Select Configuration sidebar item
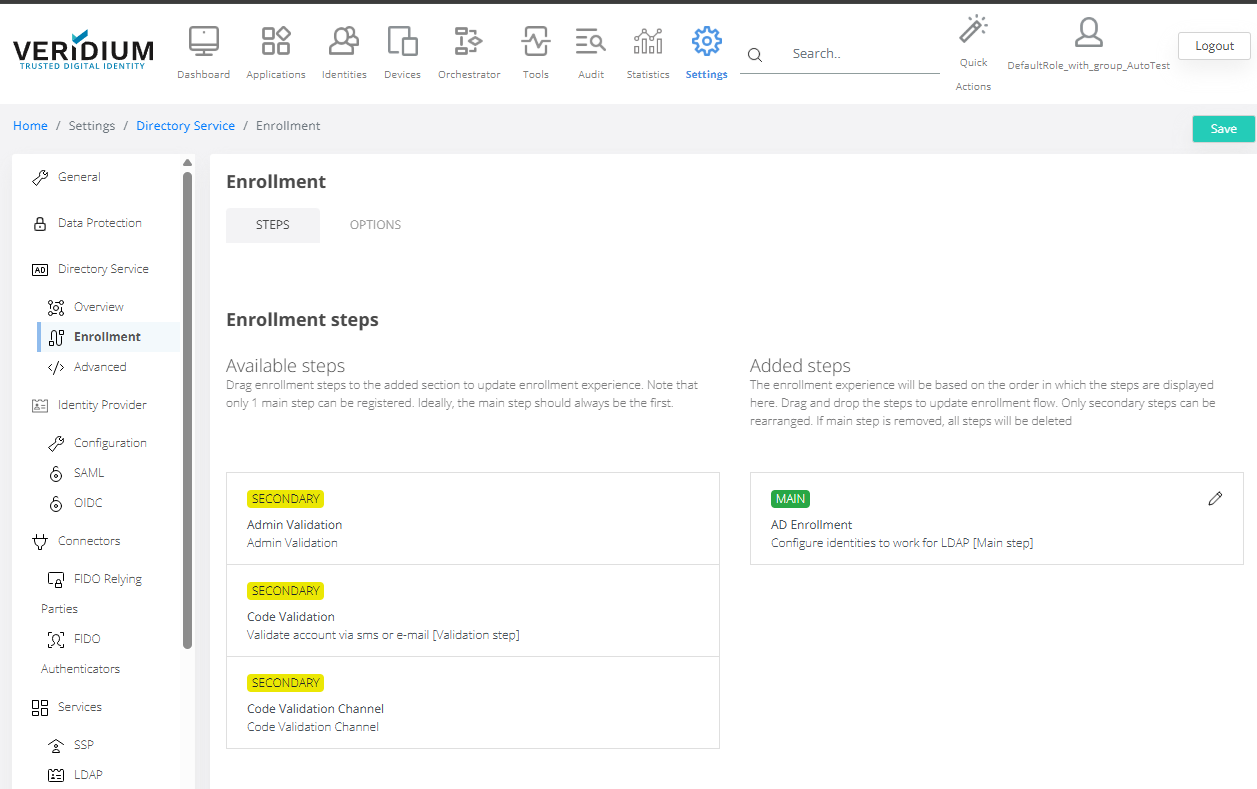Image resolution: width=1257 pixels, height=789 pixels. point(110,443)
